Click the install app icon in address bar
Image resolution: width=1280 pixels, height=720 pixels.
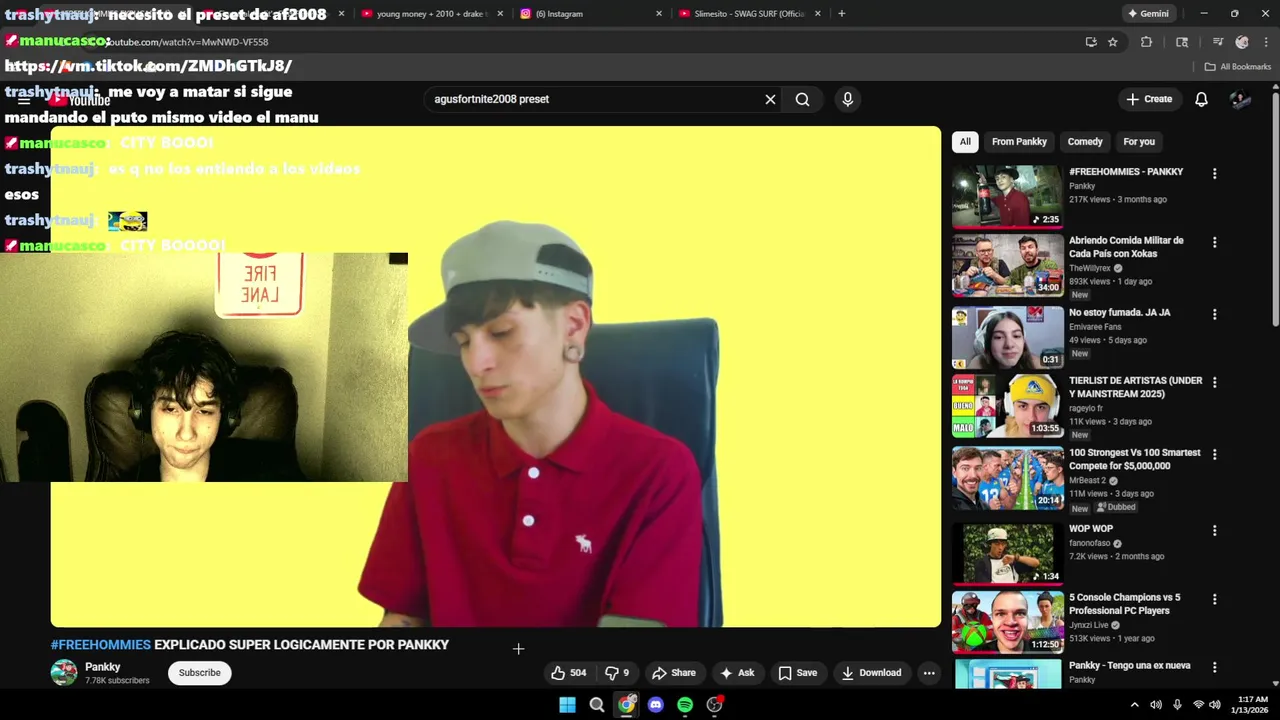click(x=1091, y=42)
